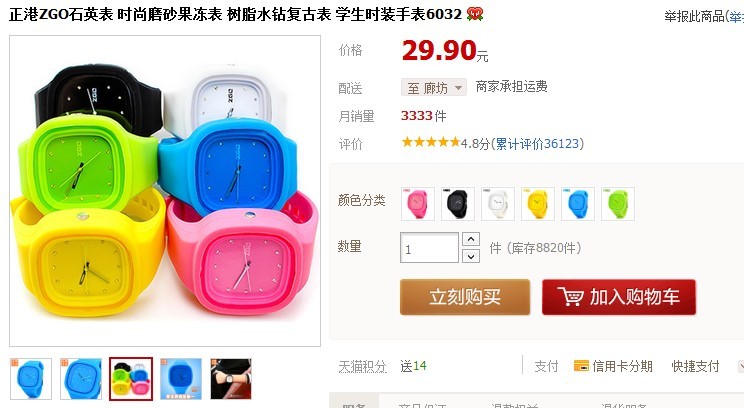The width and height of the screenshot is (744, 408).
Task: Choose the green watch color option
Action: coord(618,204)
